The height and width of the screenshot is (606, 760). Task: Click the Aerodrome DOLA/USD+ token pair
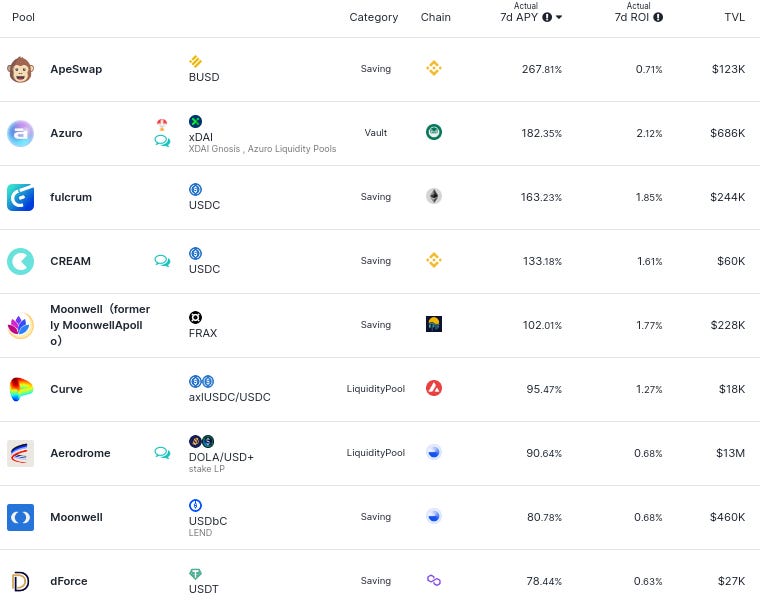221,457
